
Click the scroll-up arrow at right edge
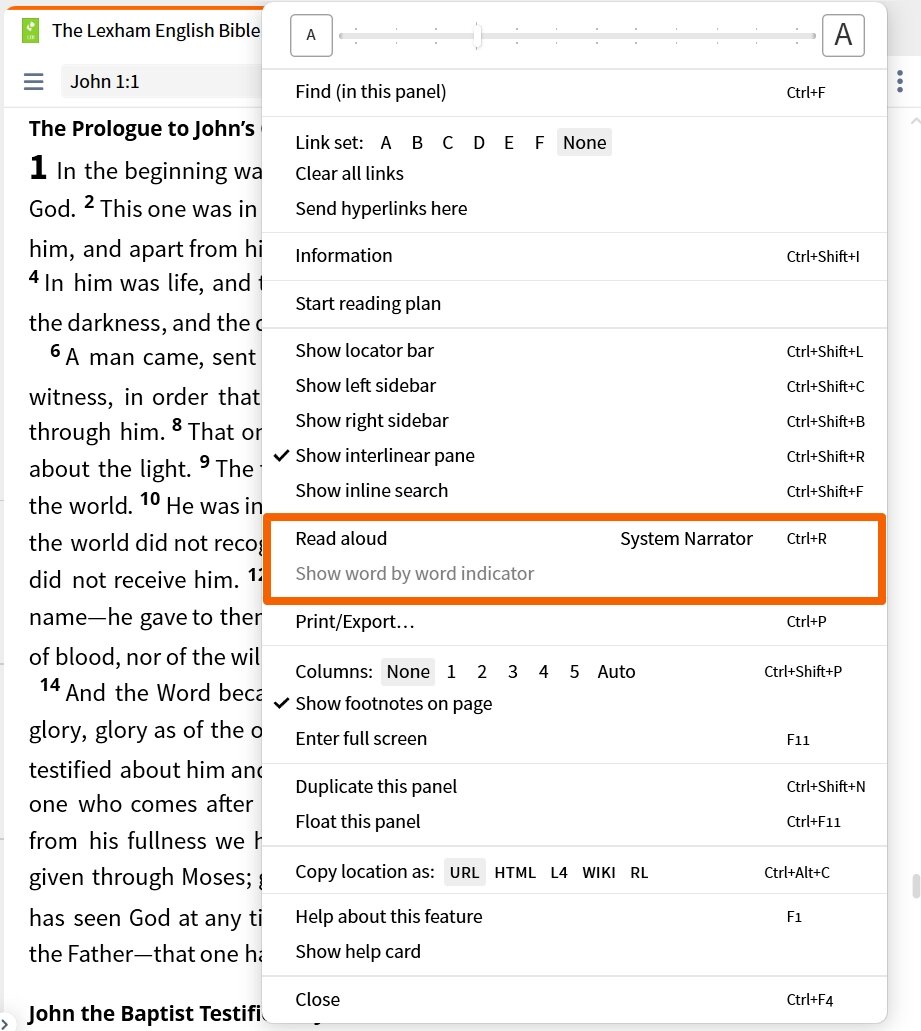(x=915, y=122)
